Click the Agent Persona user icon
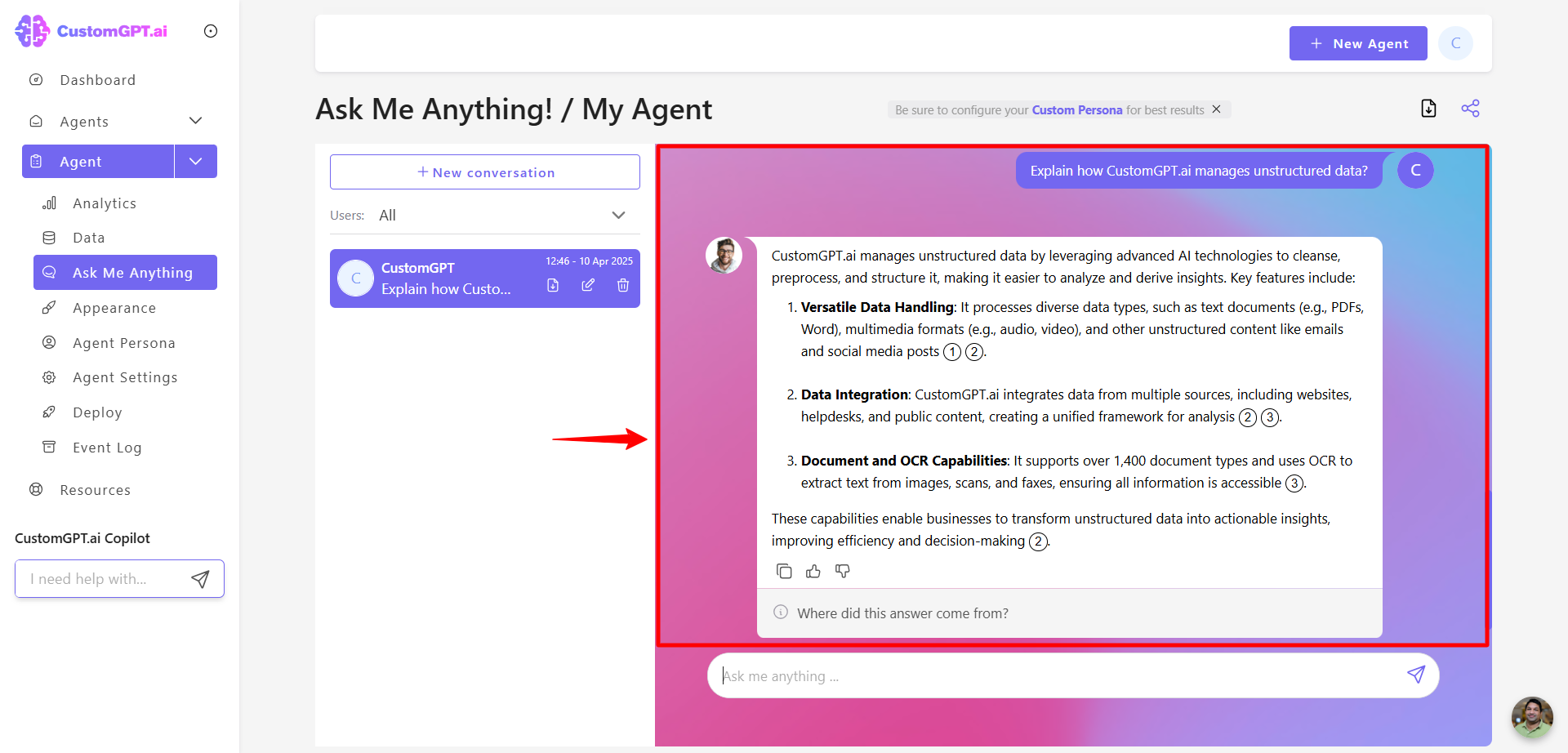 click(49, 343)
